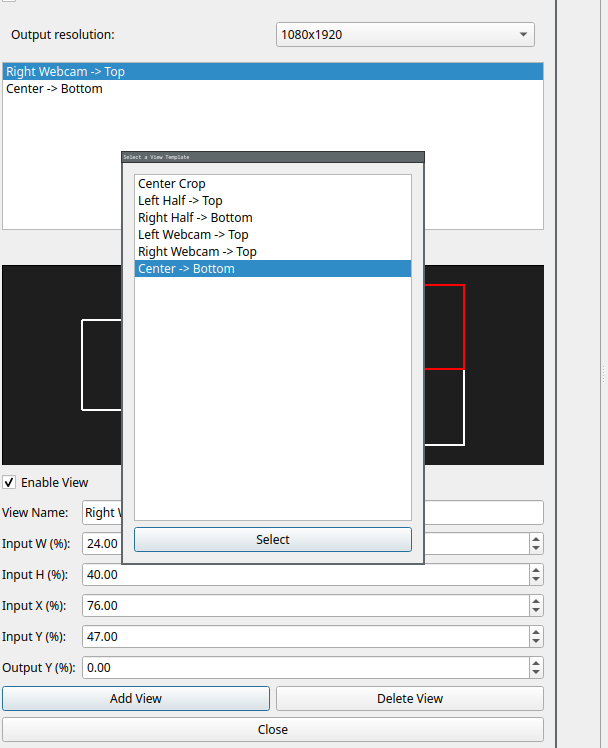This screenshot has height=748, width=608.
Task: Click the Input X percentage field
Action: tap(300, 606)
